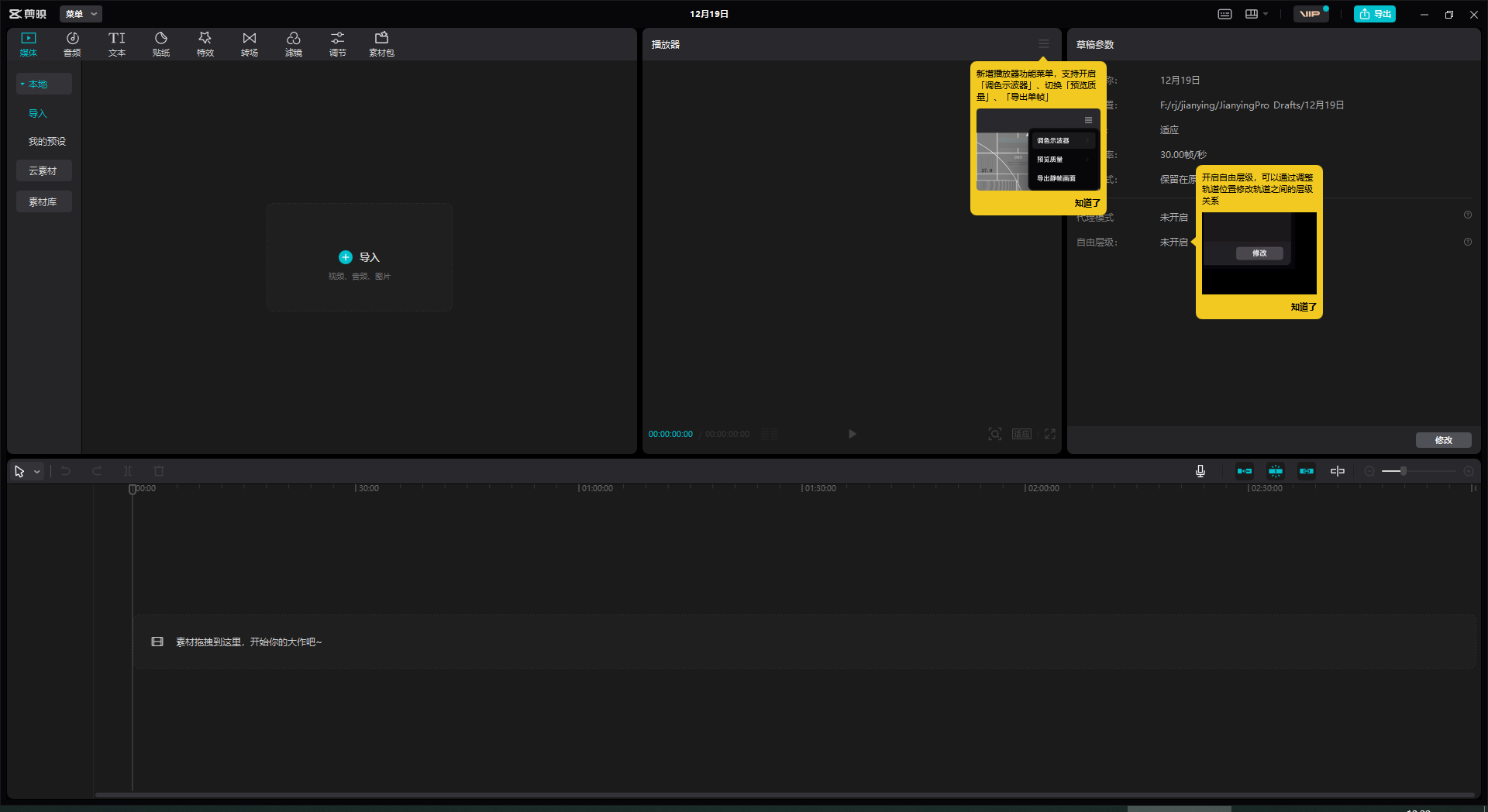This screenshot has width=1488, height=812.
Task: Open the Text (文本) tab
Action: point(117,44)
